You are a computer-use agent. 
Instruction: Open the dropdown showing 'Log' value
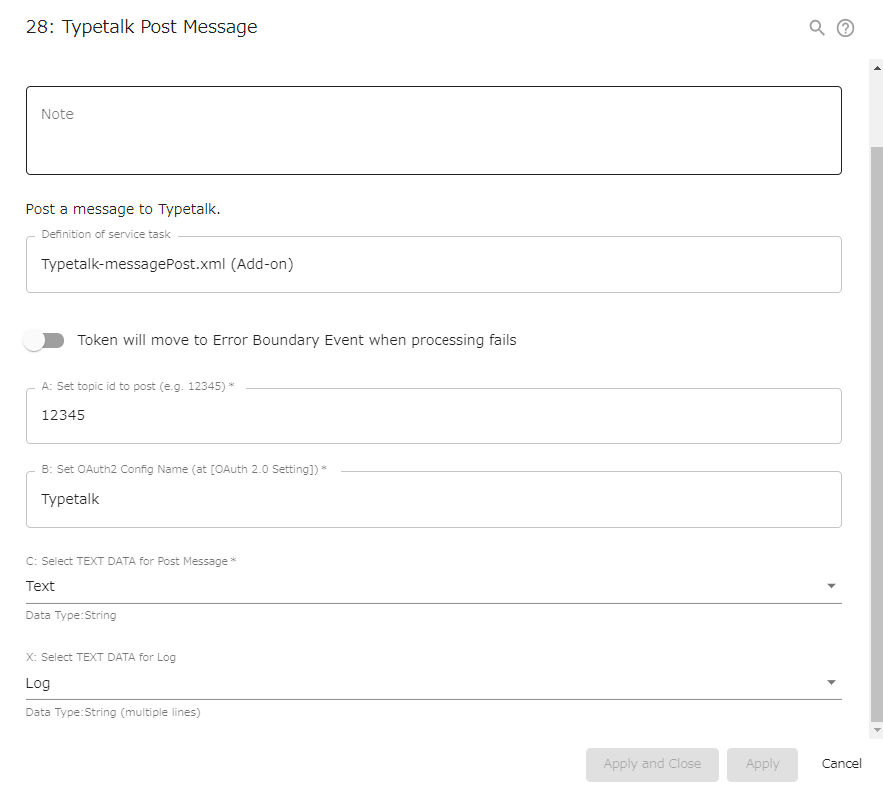pos(434,683)
